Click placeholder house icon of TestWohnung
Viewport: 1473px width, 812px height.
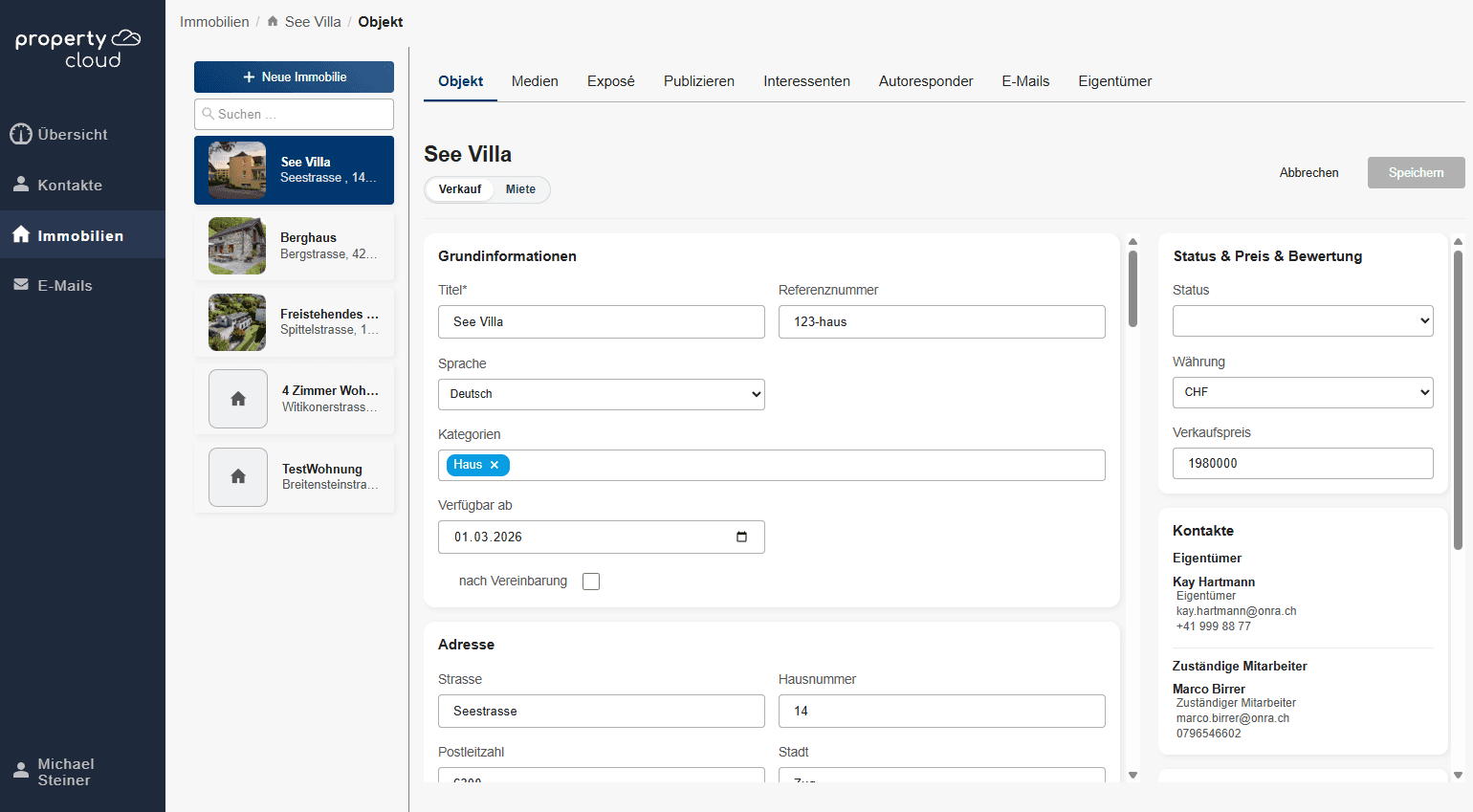tap(238, 476)
